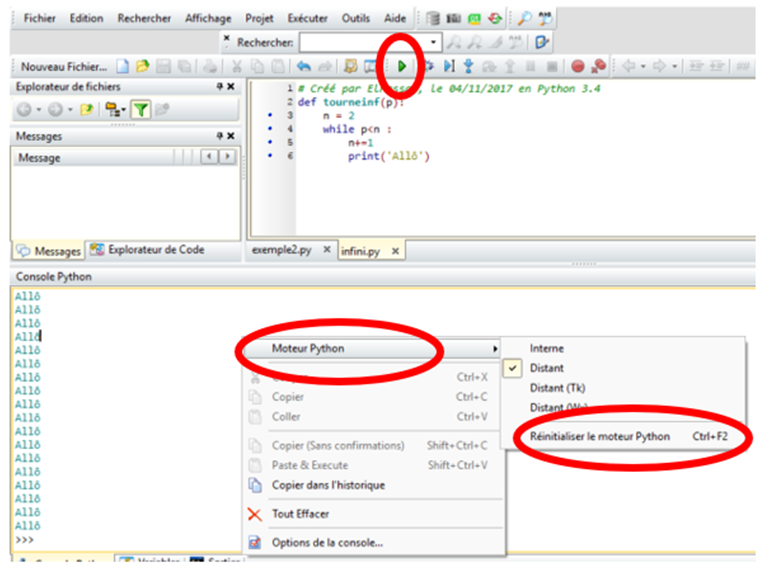Select the checked Distant engine option
Image resolution: width=780 pixels, height=572 pixels.
click(546, 368)
